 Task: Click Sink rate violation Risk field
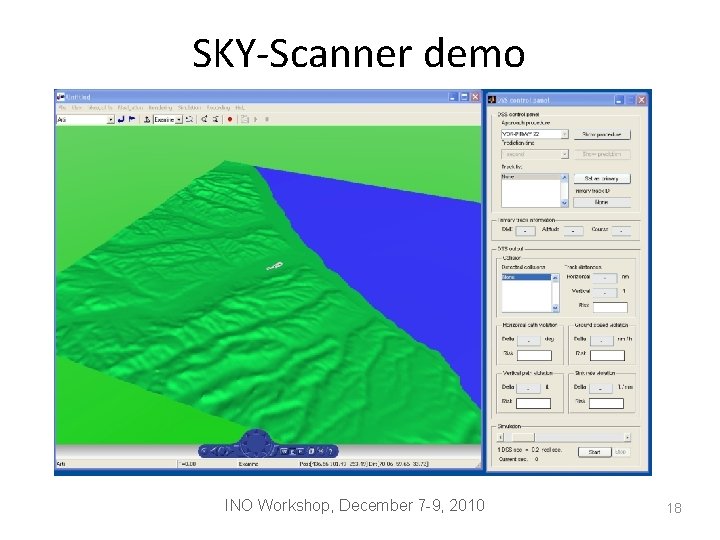(606, 403)
